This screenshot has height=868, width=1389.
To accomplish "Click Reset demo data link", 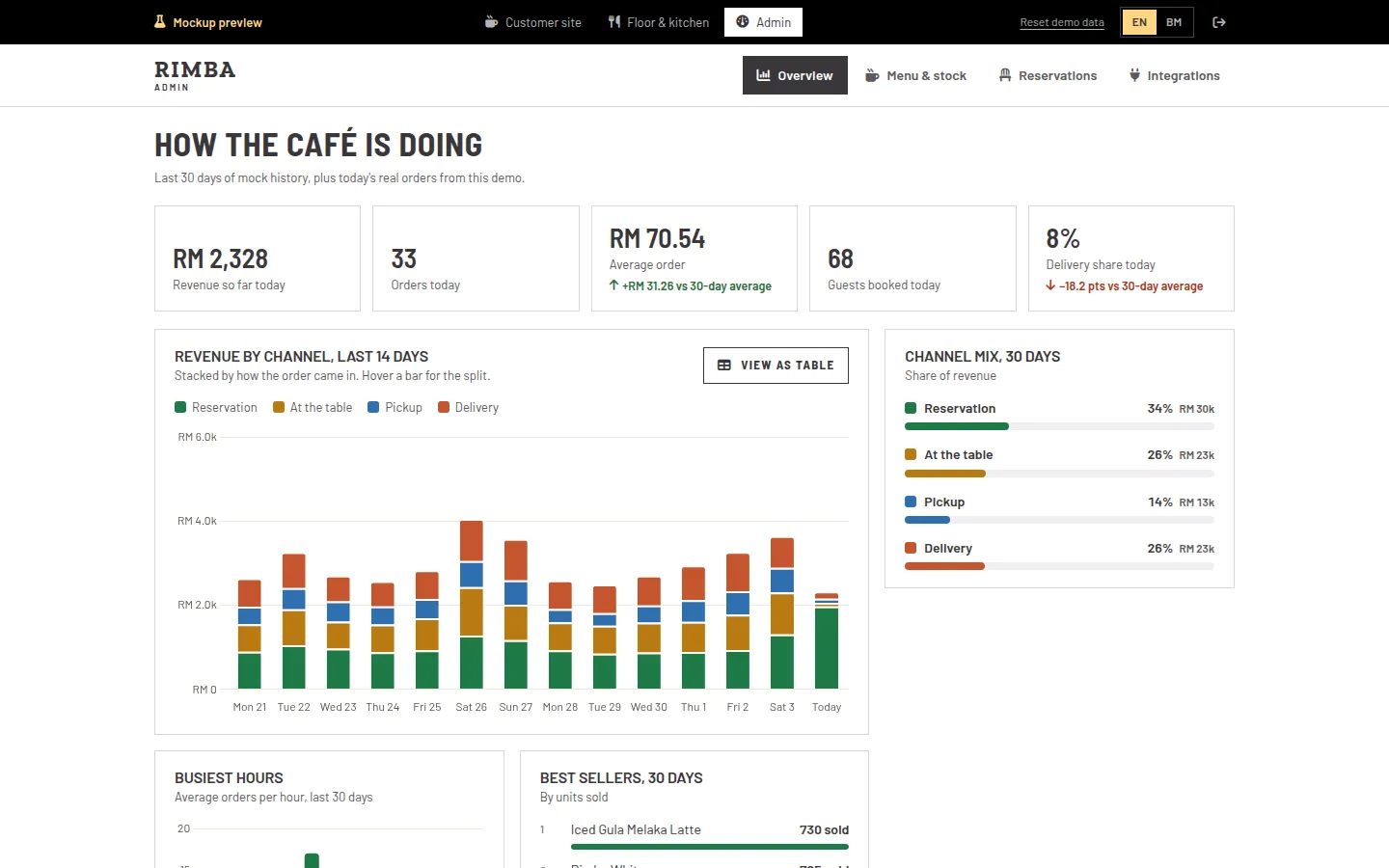I will coord(1062,22).
